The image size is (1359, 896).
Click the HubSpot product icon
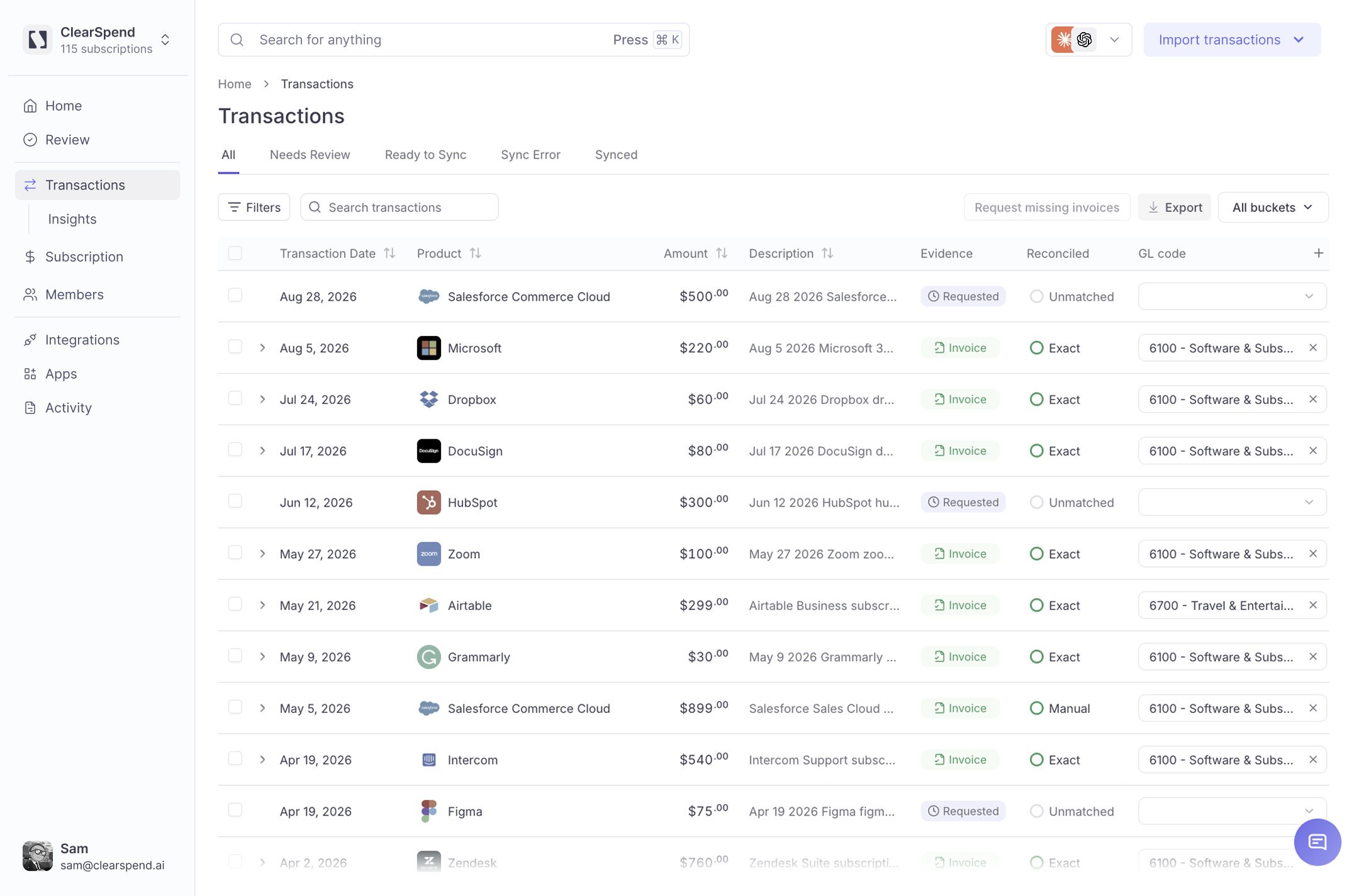429,502
